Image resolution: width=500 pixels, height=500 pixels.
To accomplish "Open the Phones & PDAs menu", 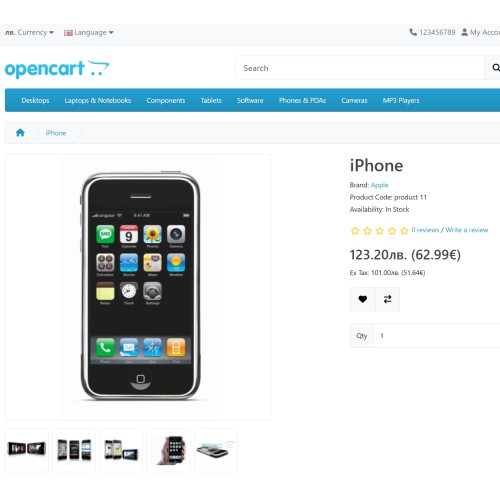I will (302, 100).
